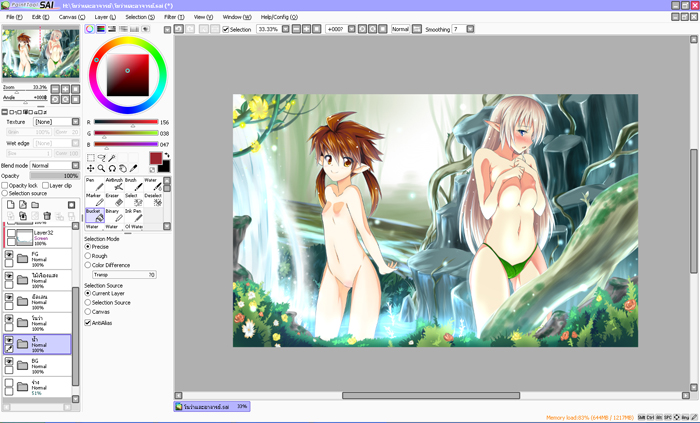Hide the BG layer folder
This screenshot has height=423, width=700.
click(x=8, y=361)
